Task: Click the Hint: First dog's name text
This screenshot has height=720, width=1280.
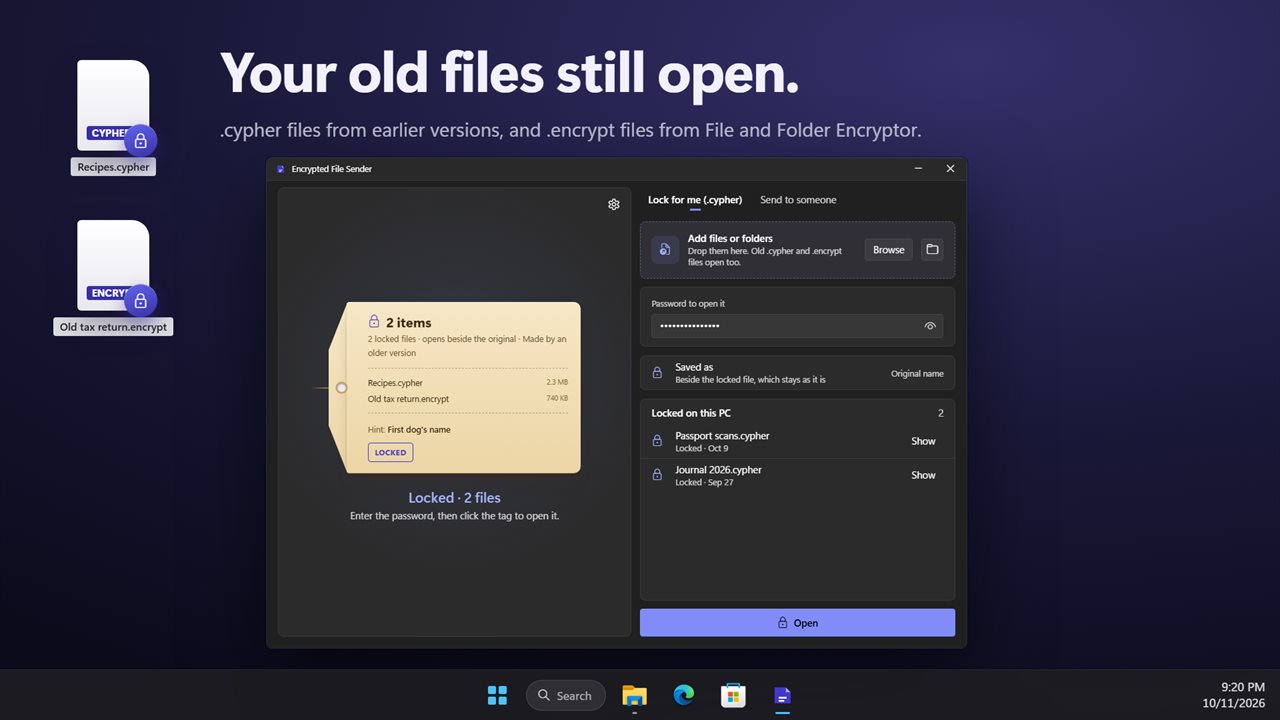Action: click(x=409, y=429)
